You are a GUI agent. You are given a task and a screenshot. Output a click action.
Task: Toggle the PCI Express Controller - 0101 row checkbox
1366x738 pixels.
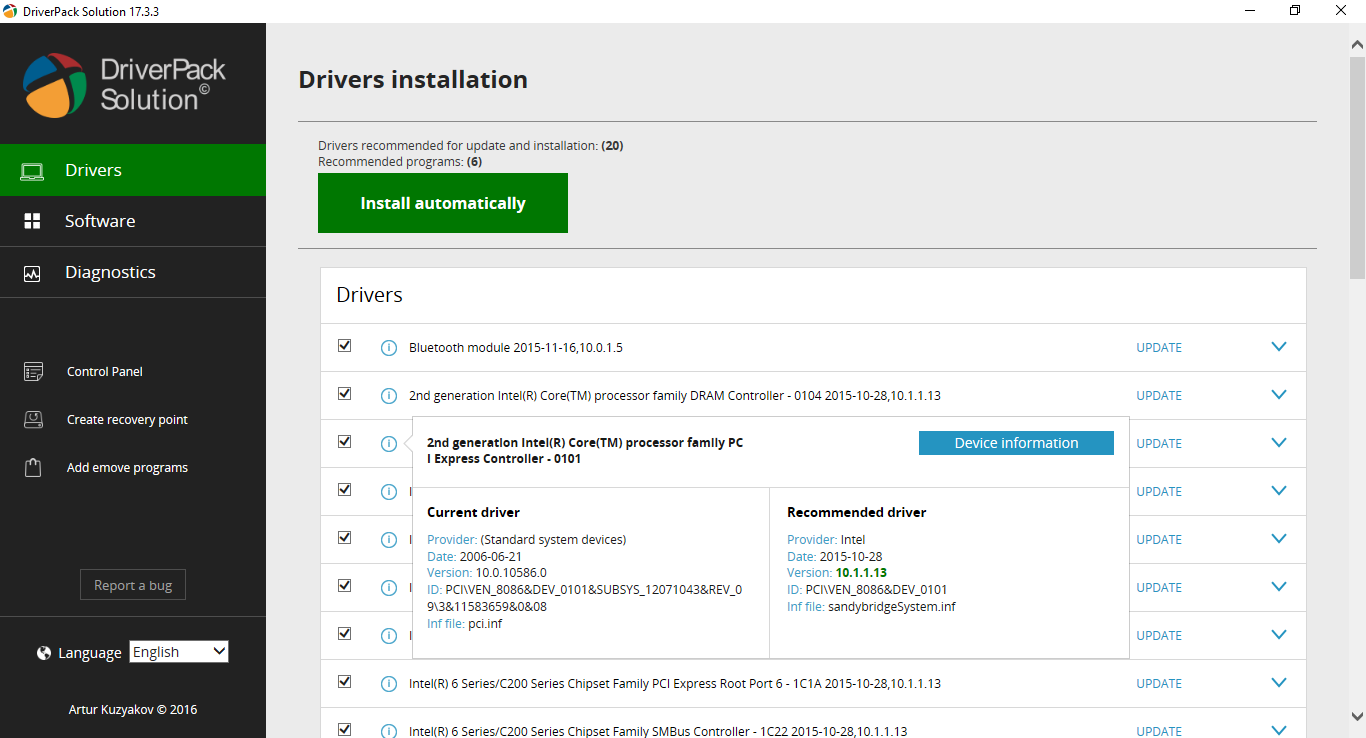click(x=345, y=442)
